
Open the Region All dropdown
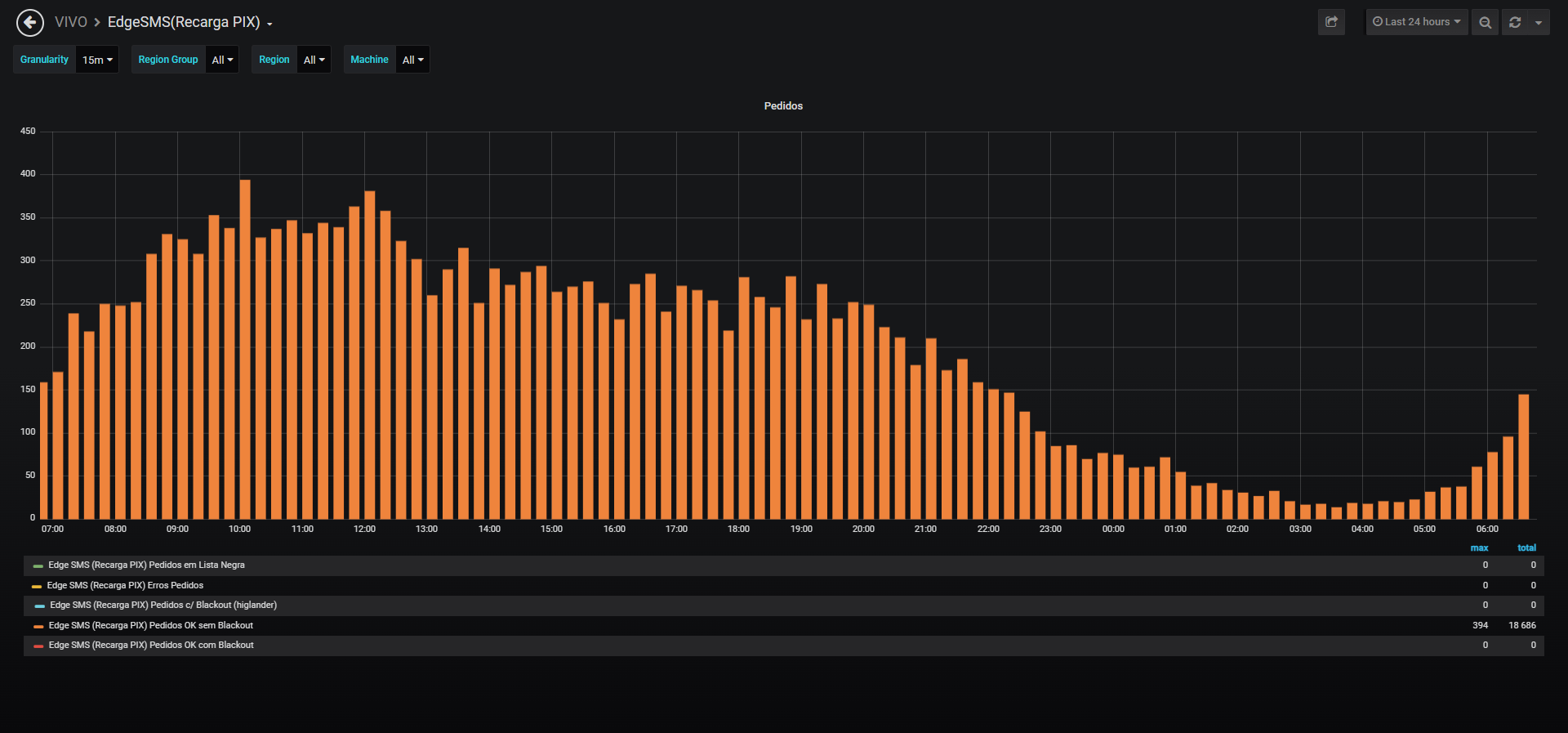314,60
